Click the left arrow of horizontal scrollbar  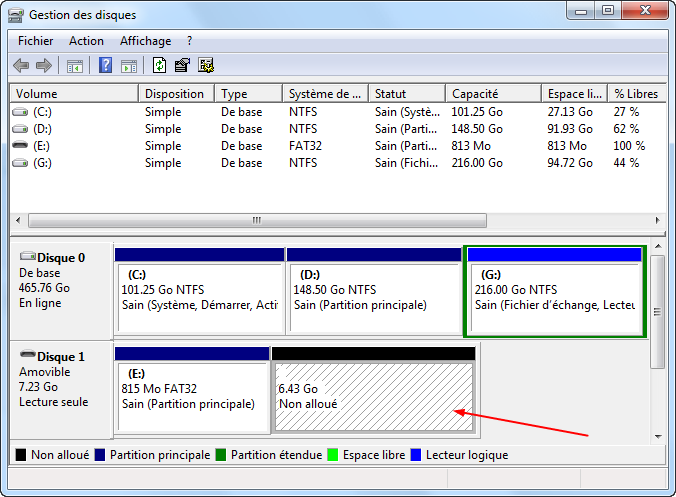point(18,220)
